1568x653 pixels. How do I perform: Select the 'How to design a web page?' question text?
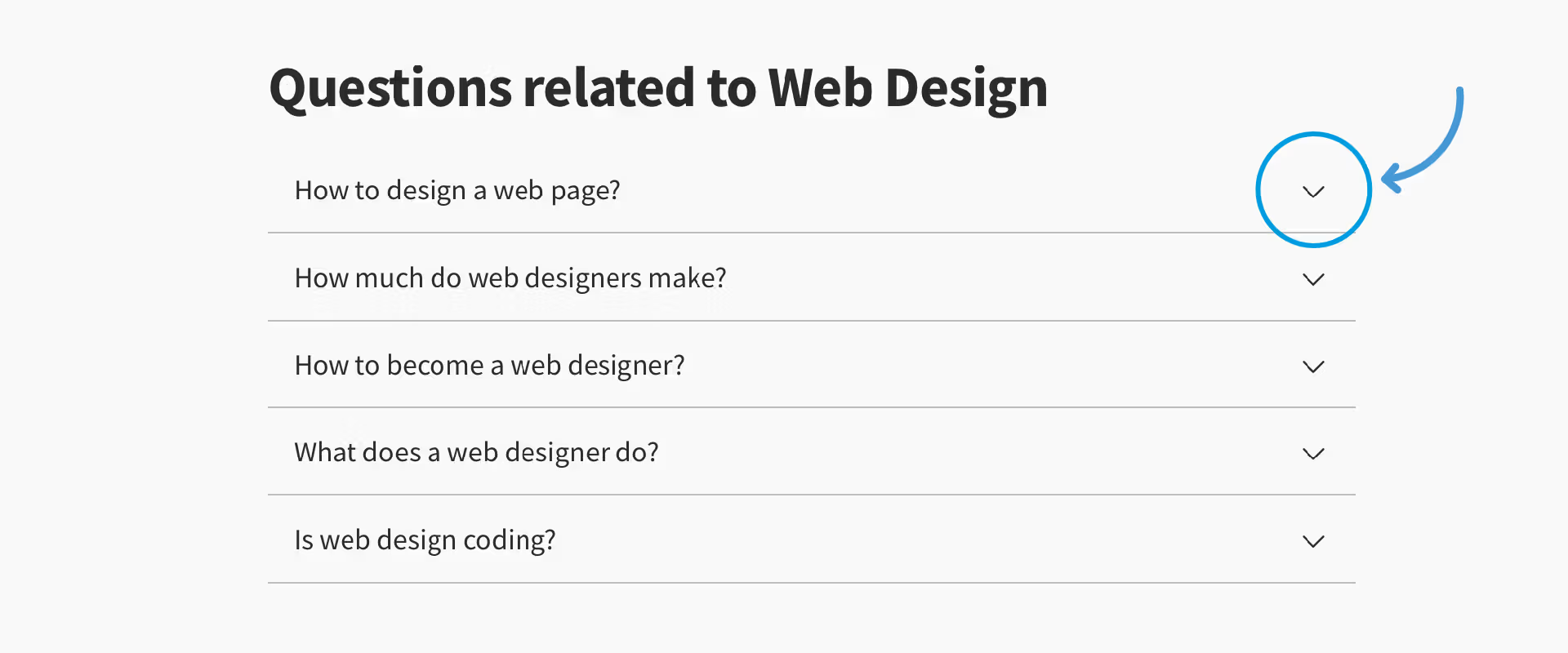tap(457, 191)
